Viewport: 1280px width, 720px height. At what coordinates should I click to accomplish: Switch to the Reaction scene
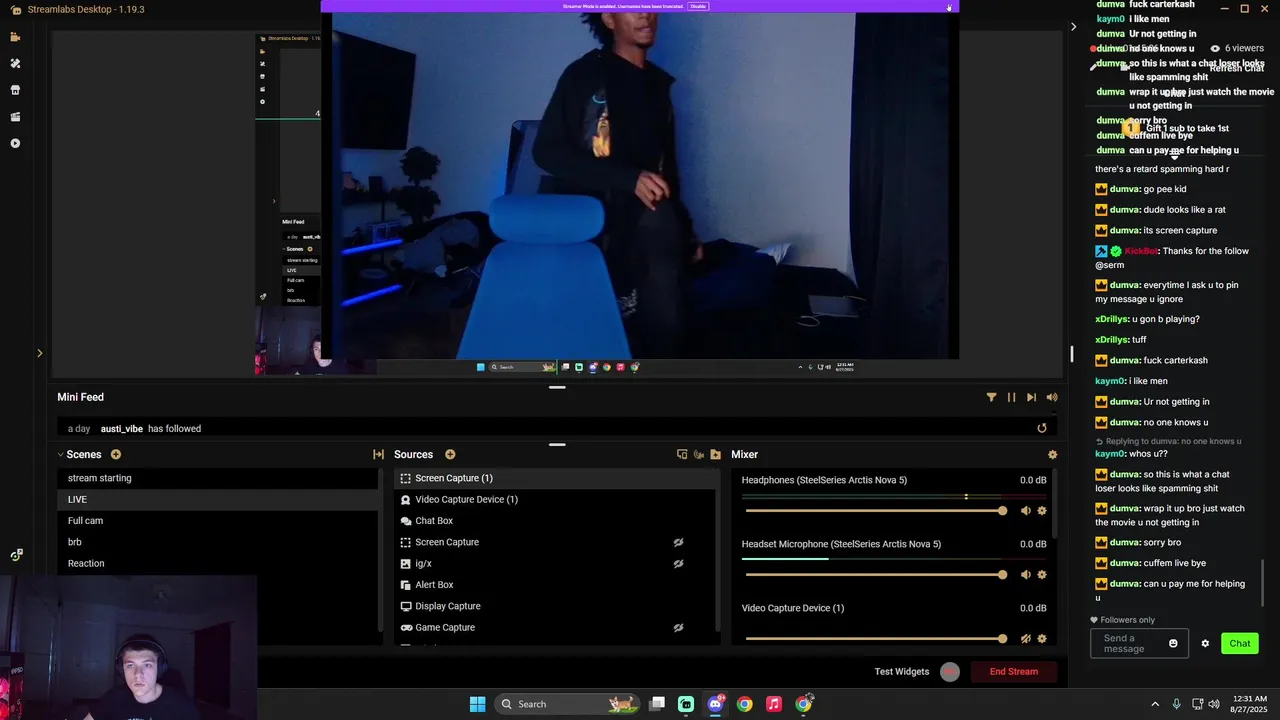(218, 563)
